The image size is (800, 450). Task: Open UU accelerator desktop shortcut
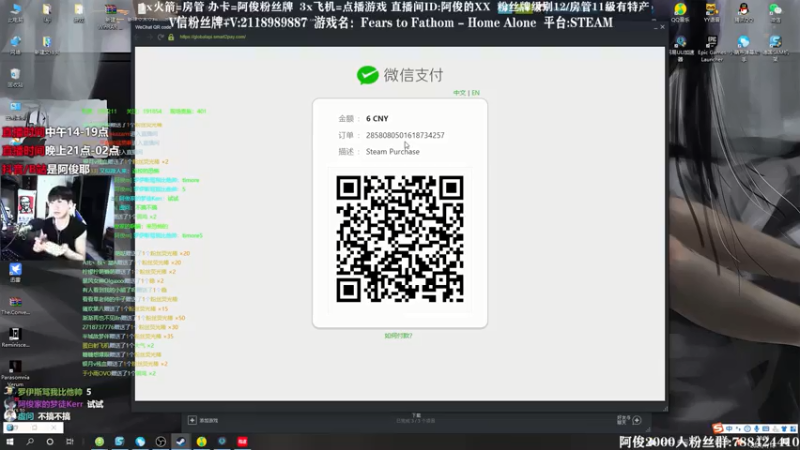(680, 48)
